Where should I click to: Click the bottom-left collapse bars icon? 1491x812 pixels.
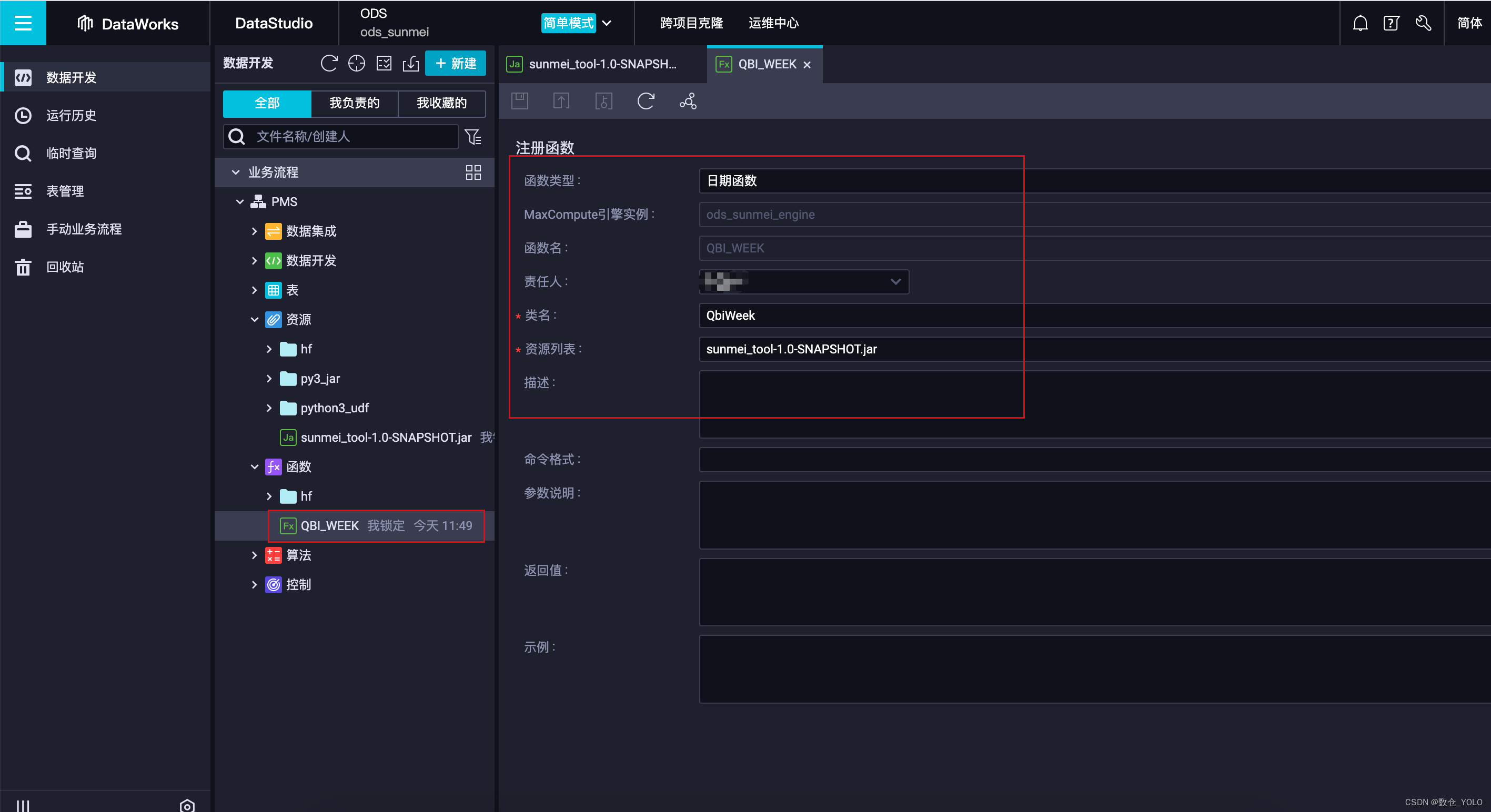(23, 805)
